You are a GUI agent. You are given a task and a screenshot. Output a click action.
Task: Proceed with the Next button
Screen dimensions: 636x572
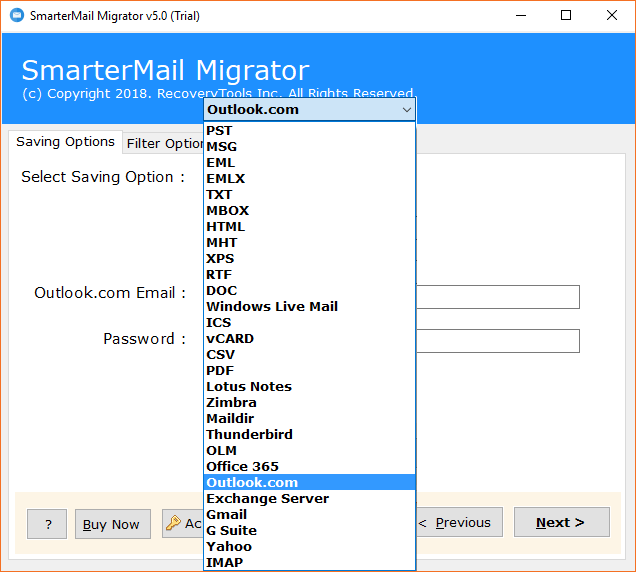pos(562,522)
